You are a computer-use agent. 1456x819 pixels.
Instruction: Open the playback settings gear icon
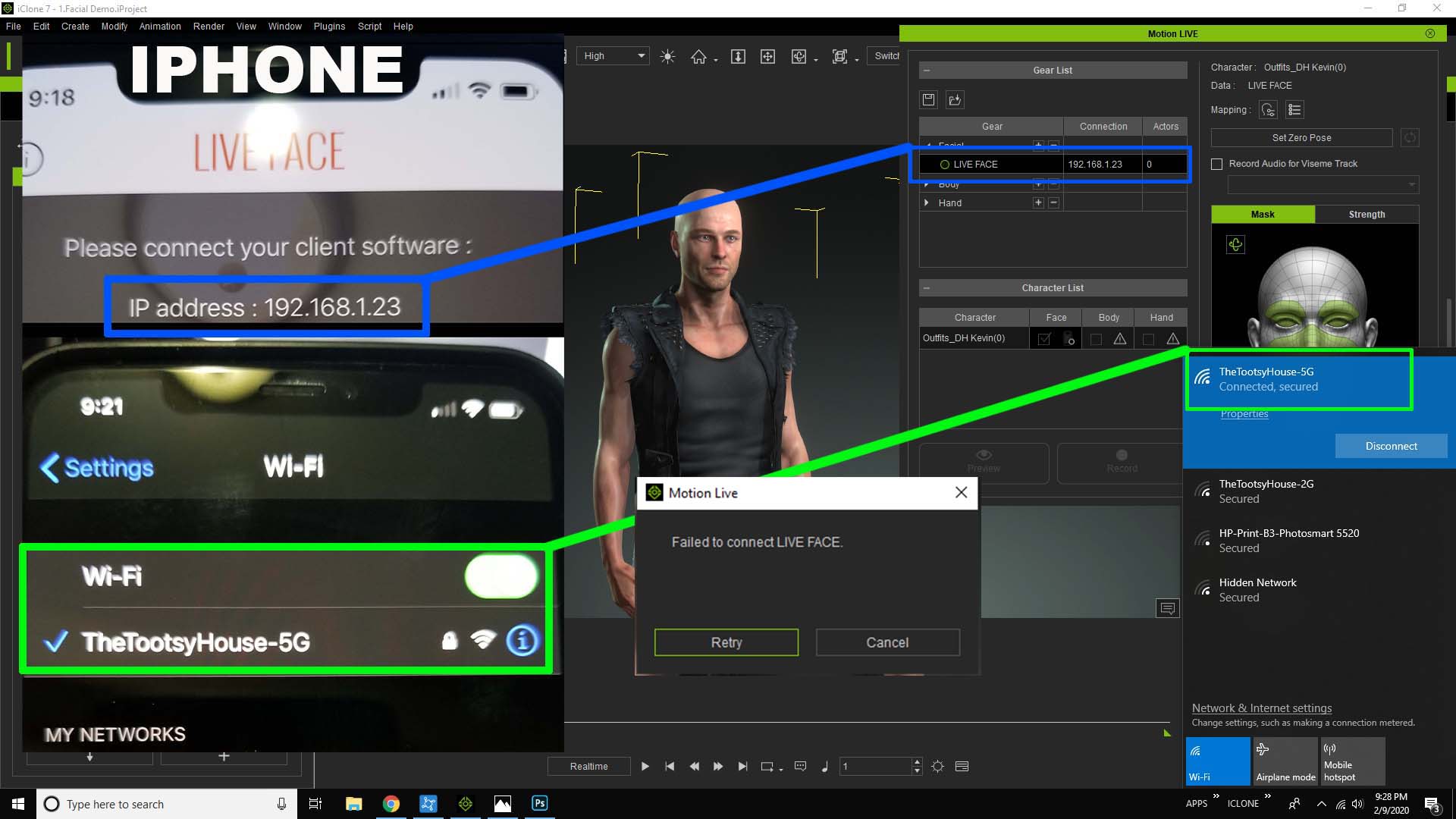937,767
